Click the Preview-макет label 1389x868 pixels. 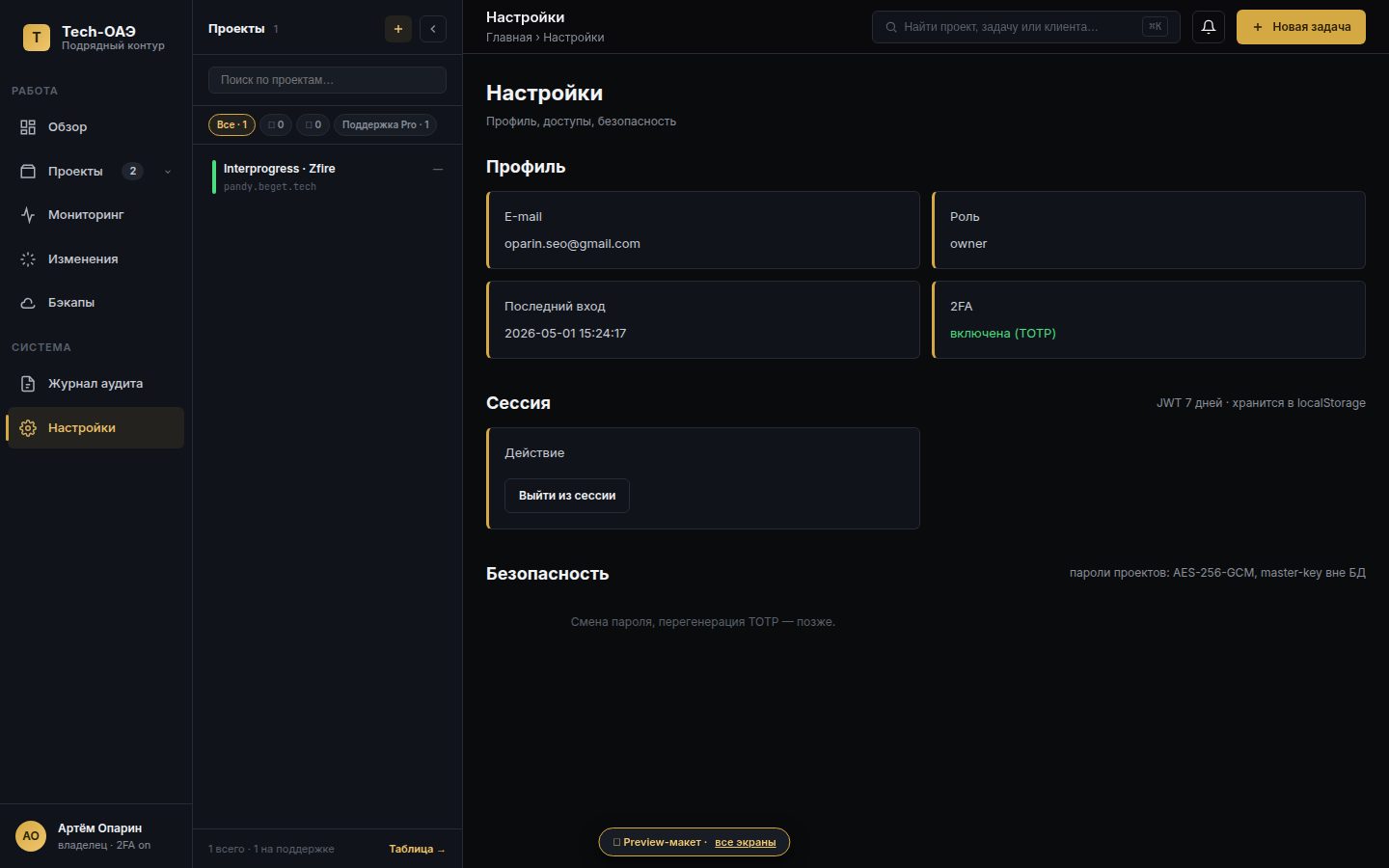pyautogui.click(x=662, y=842)
